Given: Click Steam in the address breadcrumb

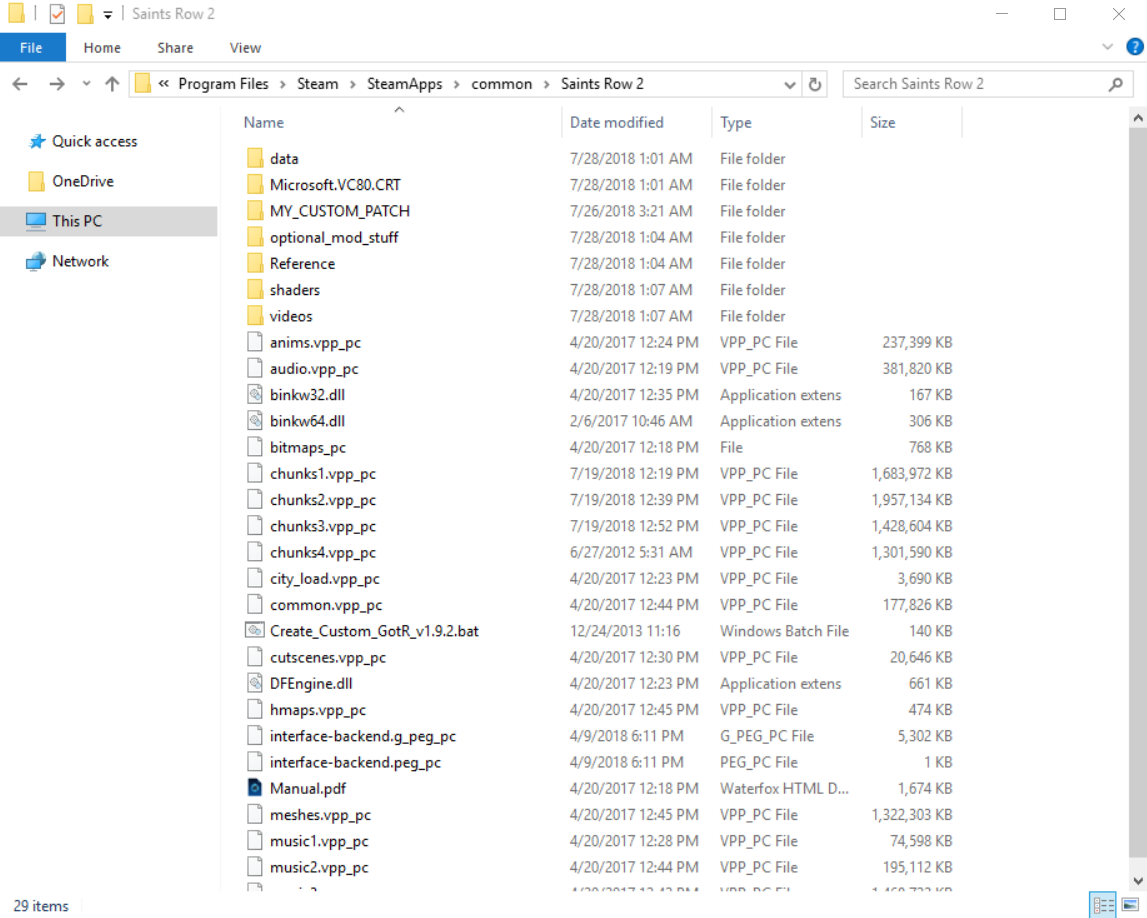Looking at the screenshot, I should click(x=317, y=84).
